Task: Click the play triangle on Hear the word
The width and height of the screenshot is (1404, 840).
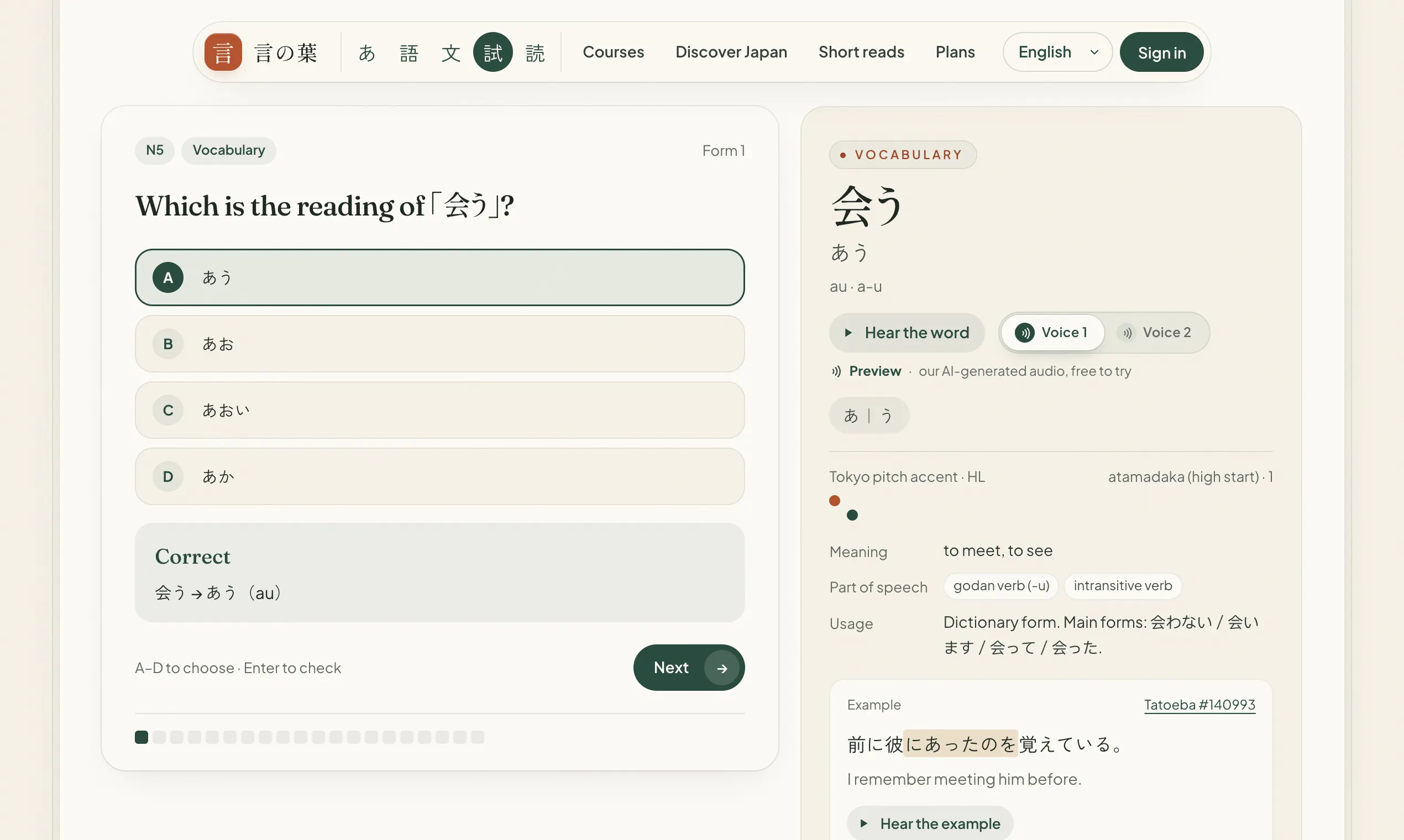Action: [848, 333]
